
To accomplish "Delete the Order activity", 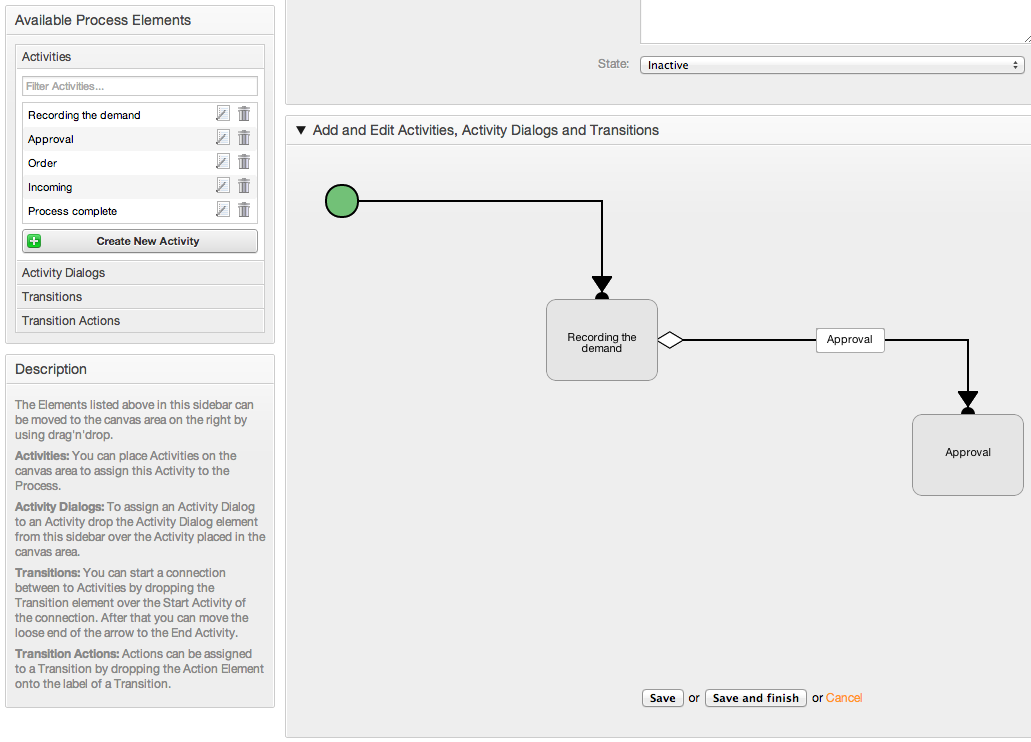I will tap(244, 162).
